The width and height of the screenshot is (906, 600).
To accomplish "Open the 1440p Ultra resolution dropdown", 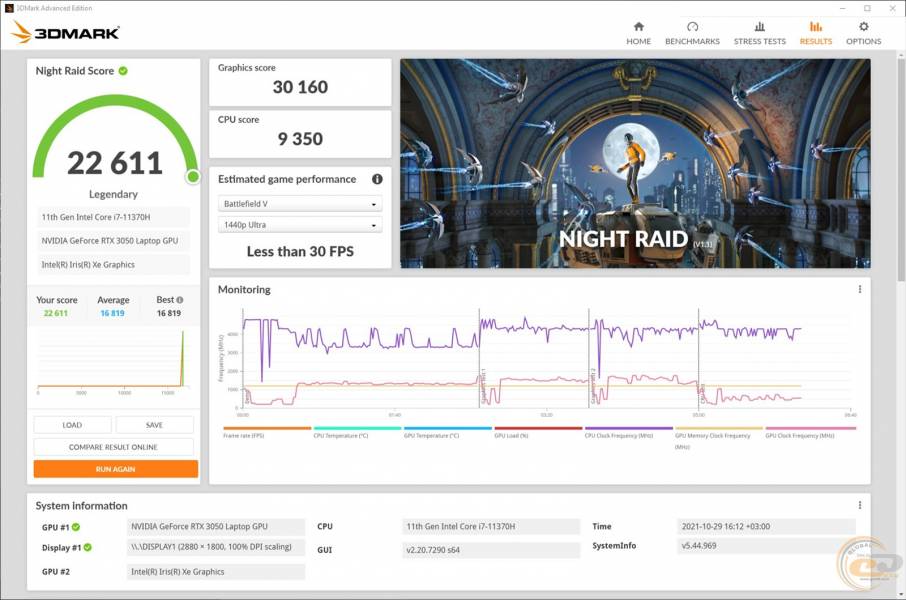I will 300,225.
